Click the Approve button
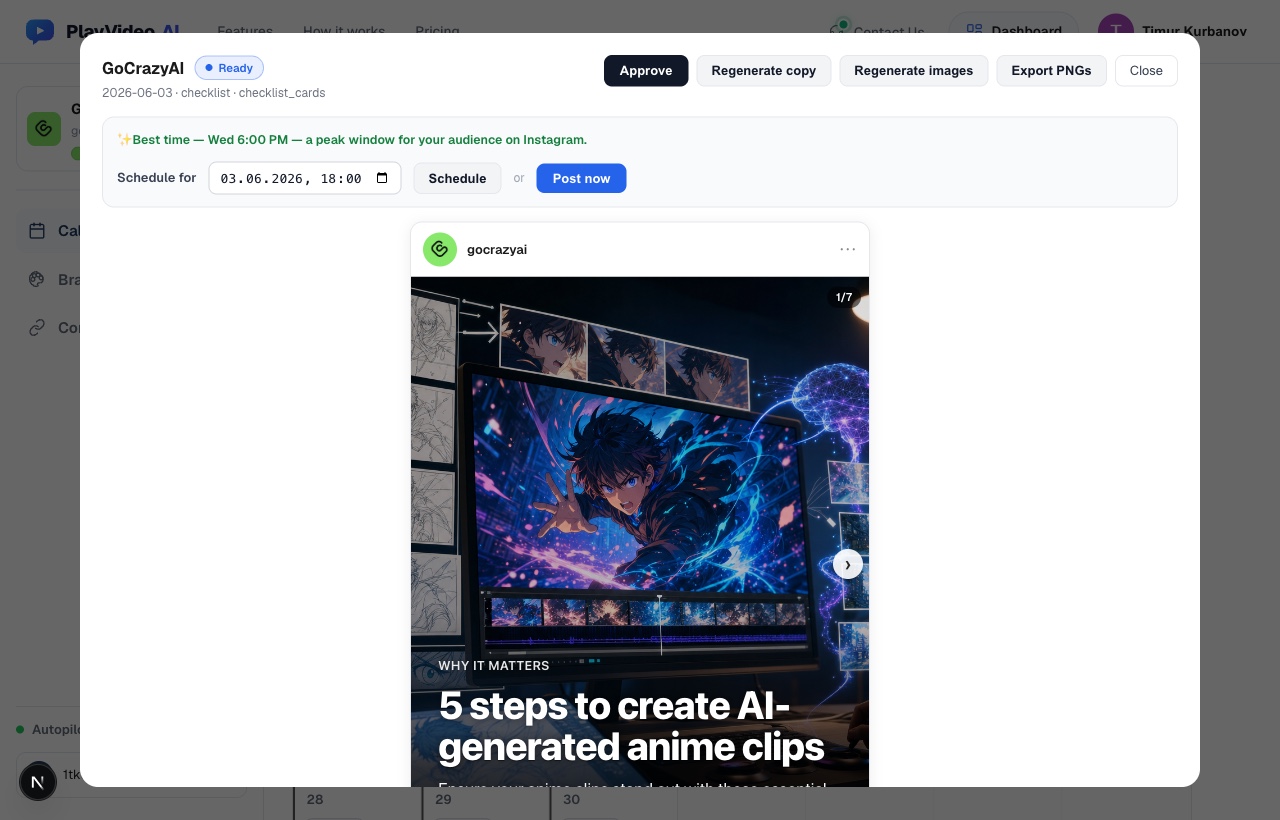This screenshot has width=1280, height=820. pyautogui.click(x=646, y=70)
